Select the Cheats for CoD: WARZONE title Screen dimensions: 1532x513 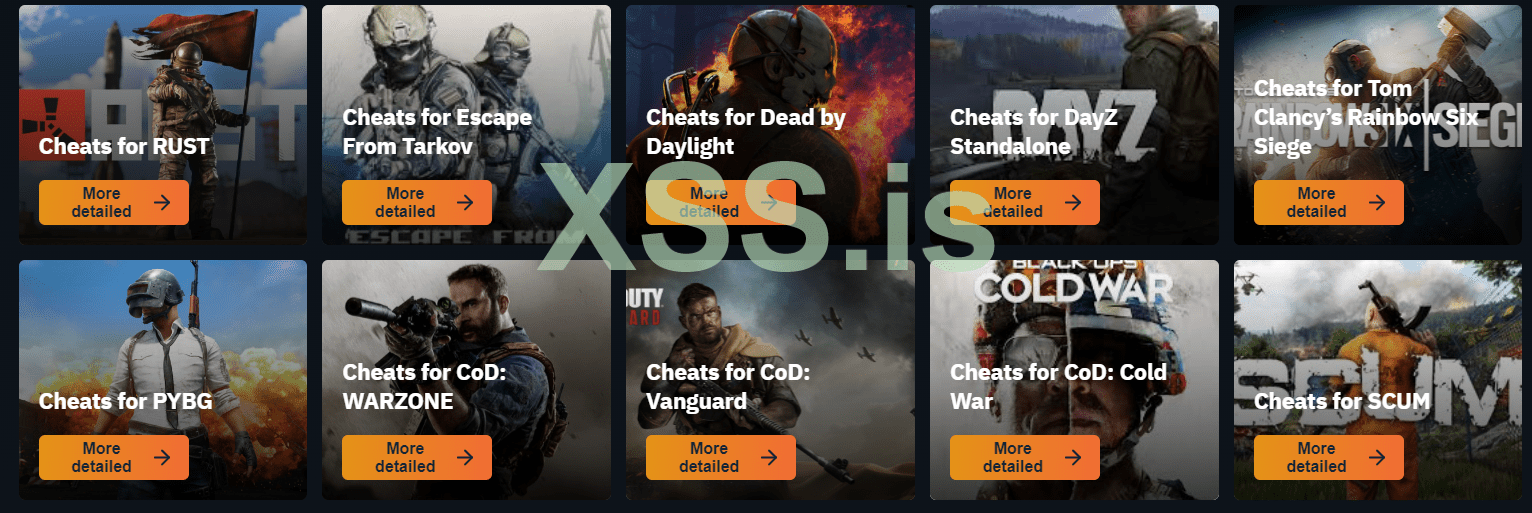click(424, 387)
